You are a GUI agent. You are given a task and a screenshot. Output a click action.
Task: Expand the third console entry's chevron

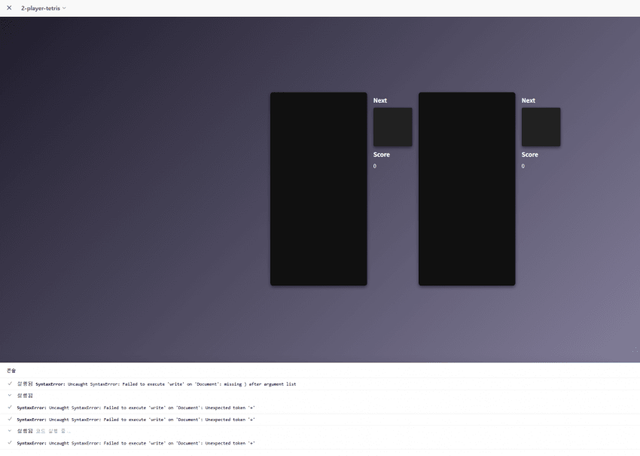(9, 407)
